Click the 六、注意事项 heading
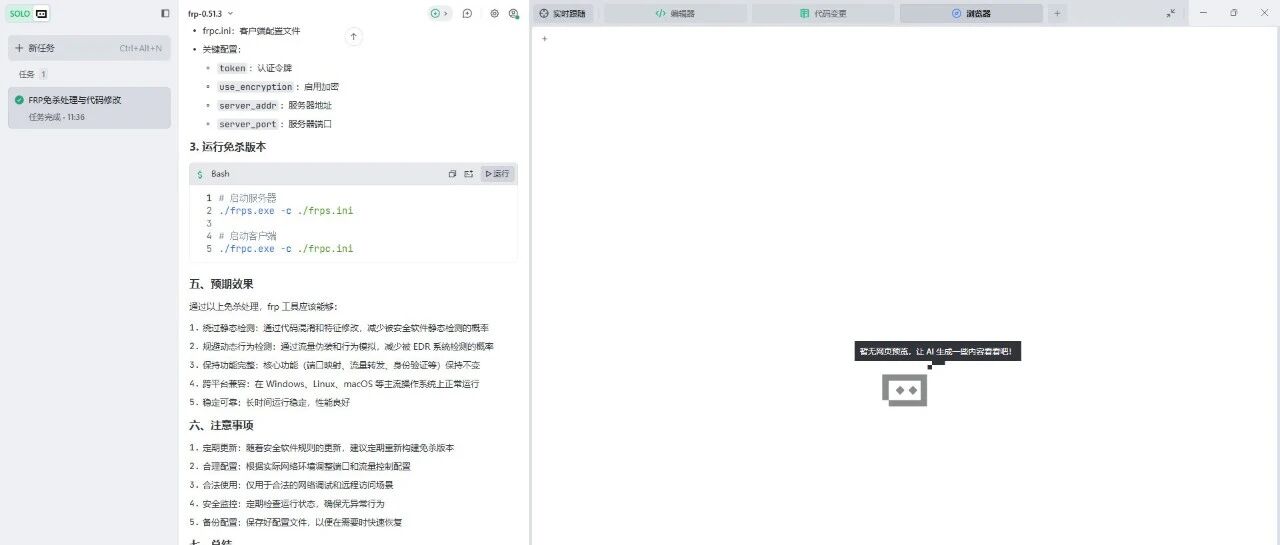Screen dimensions: 1280x545 click(222, 425)
